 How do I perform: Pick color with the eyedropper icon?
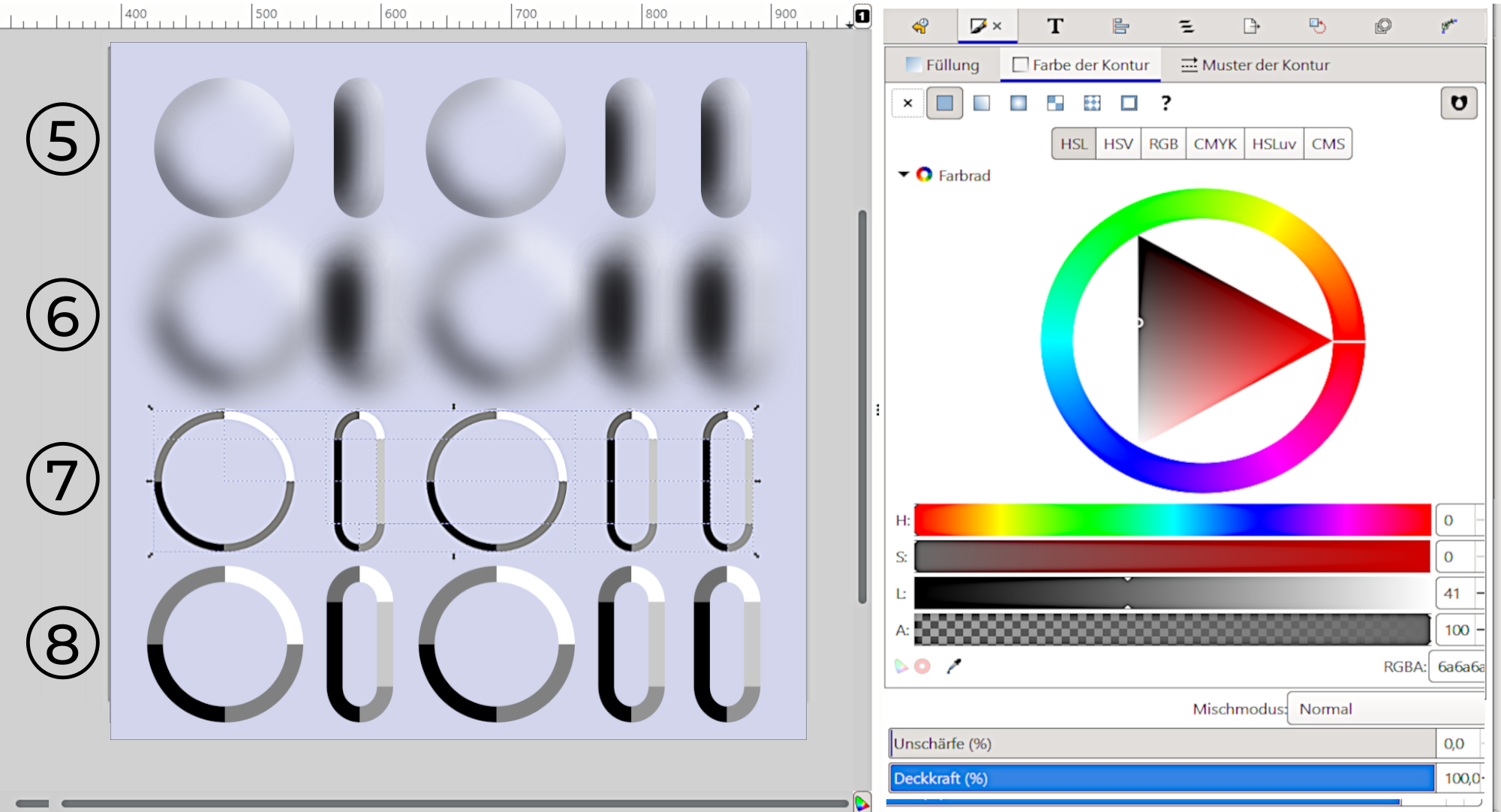[954, 666]
